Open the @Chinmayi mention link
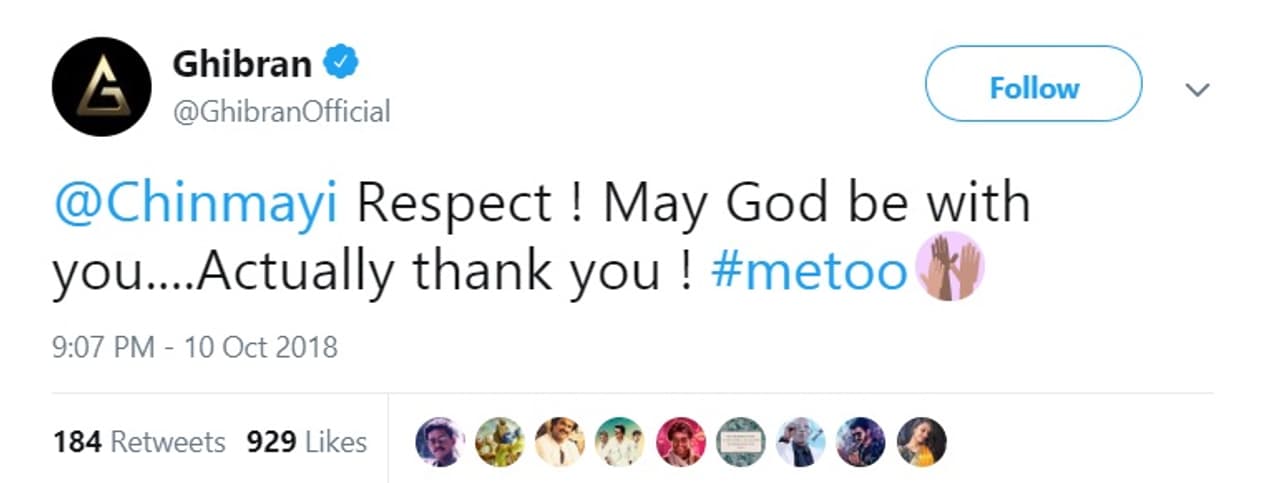Viewport: 1280px width, 483px height. pyautogui.click(x=196, y=204)
